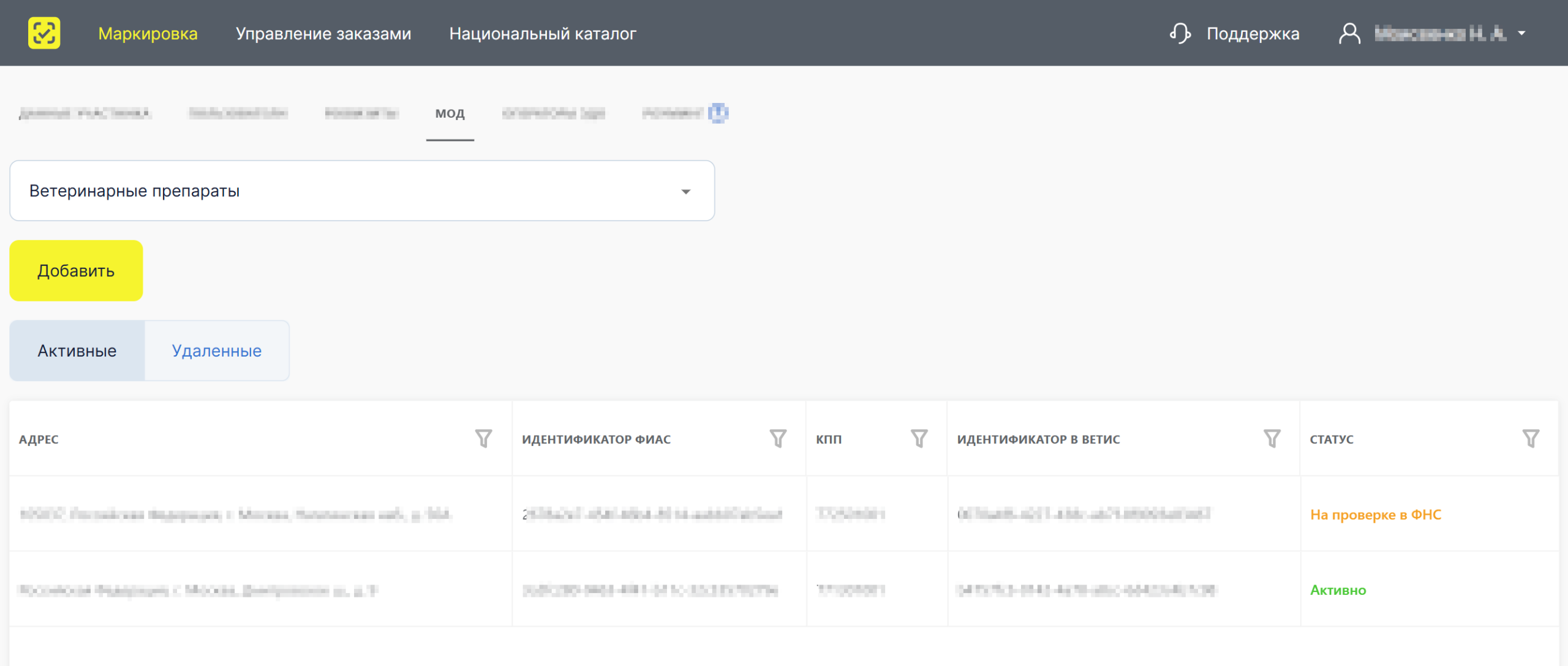Open the filter for the АДРЕС column
Viewport: 1568px width, 666px height.
coord(484,439)
